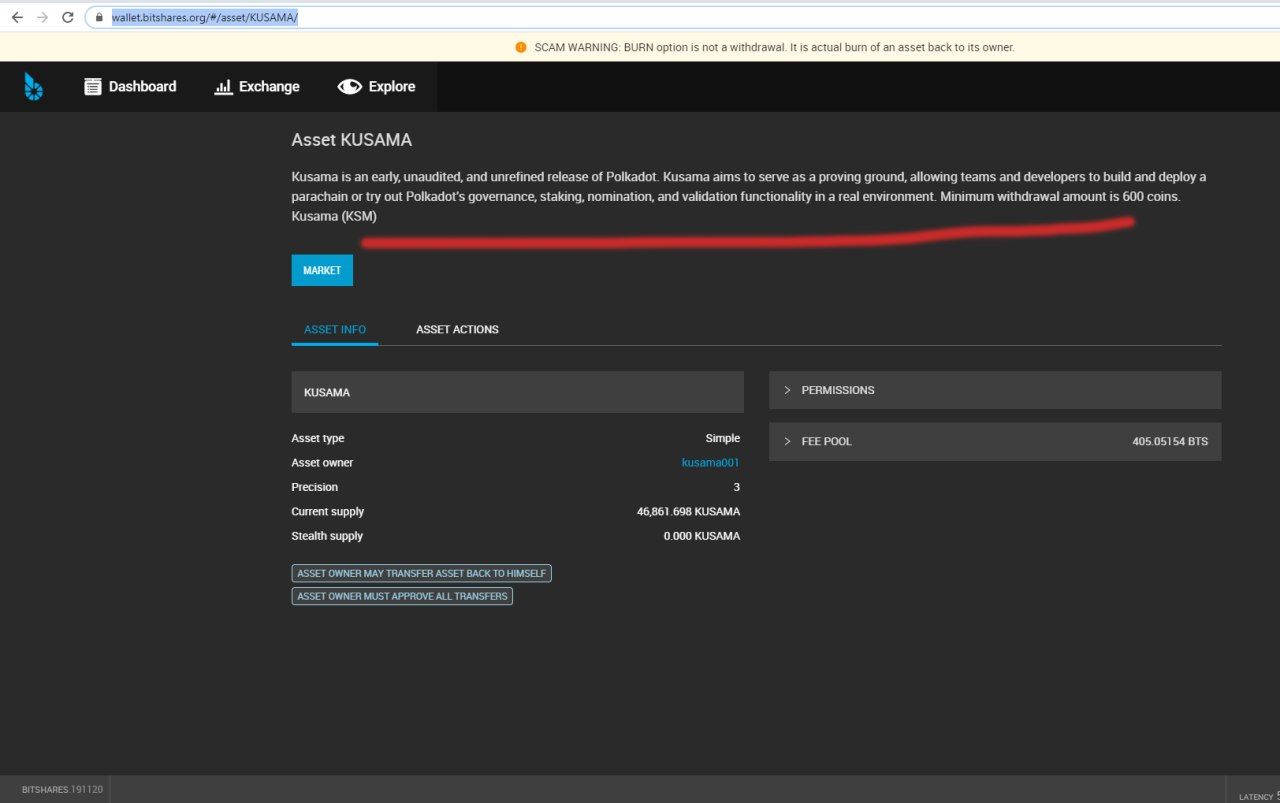The height and width of the screenshot is (803, 1280).
Task: Expand the Fee Pool section chevron
Action: click(x=787, y=441)
